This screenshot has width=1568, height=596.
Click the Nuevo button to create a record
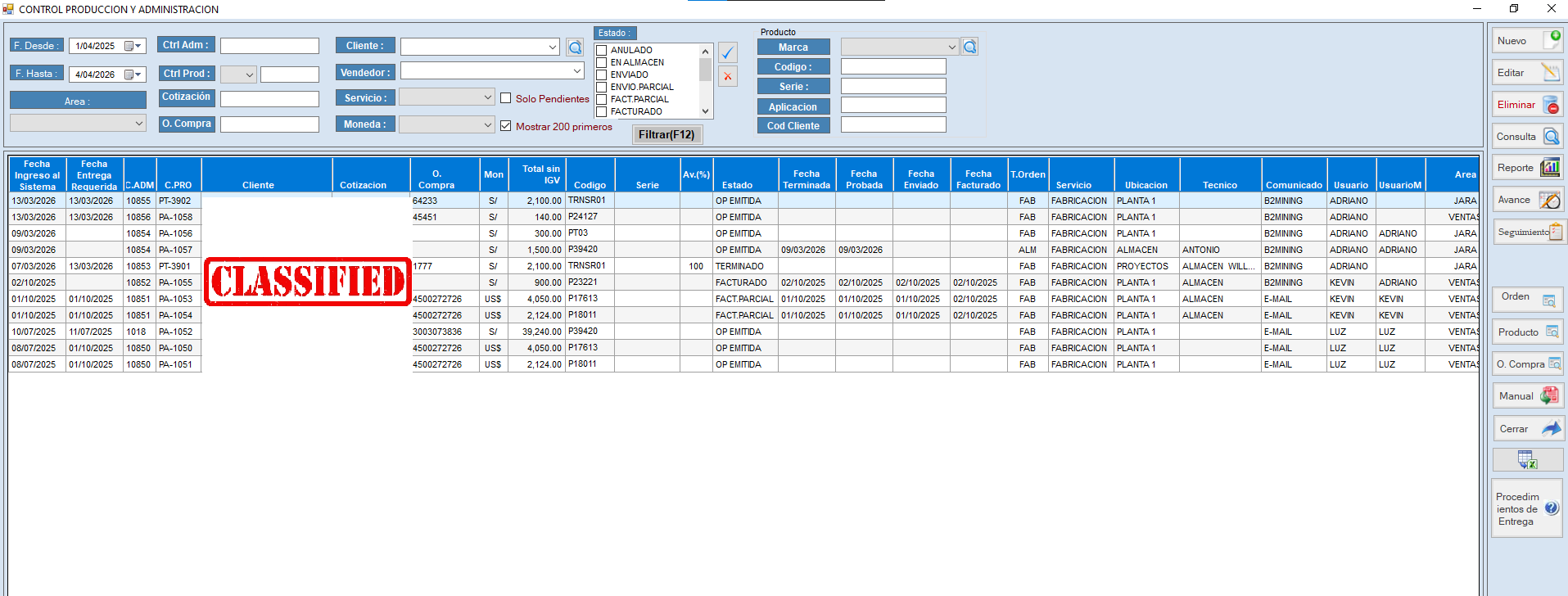pyautogui.click(x=1526, y=41)
